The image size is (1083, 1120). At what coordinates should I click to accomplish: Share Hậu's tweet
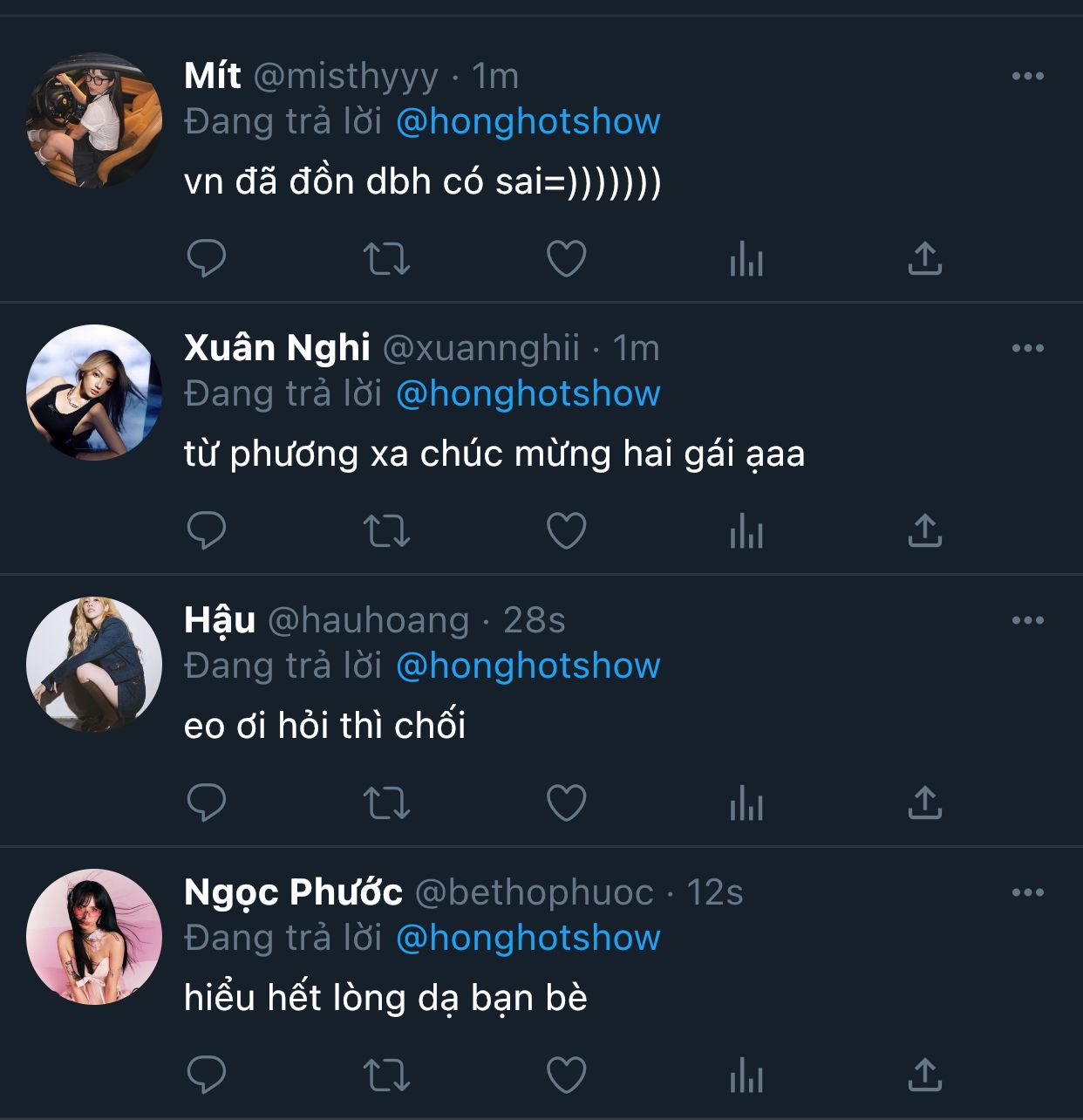click(925, 803)
